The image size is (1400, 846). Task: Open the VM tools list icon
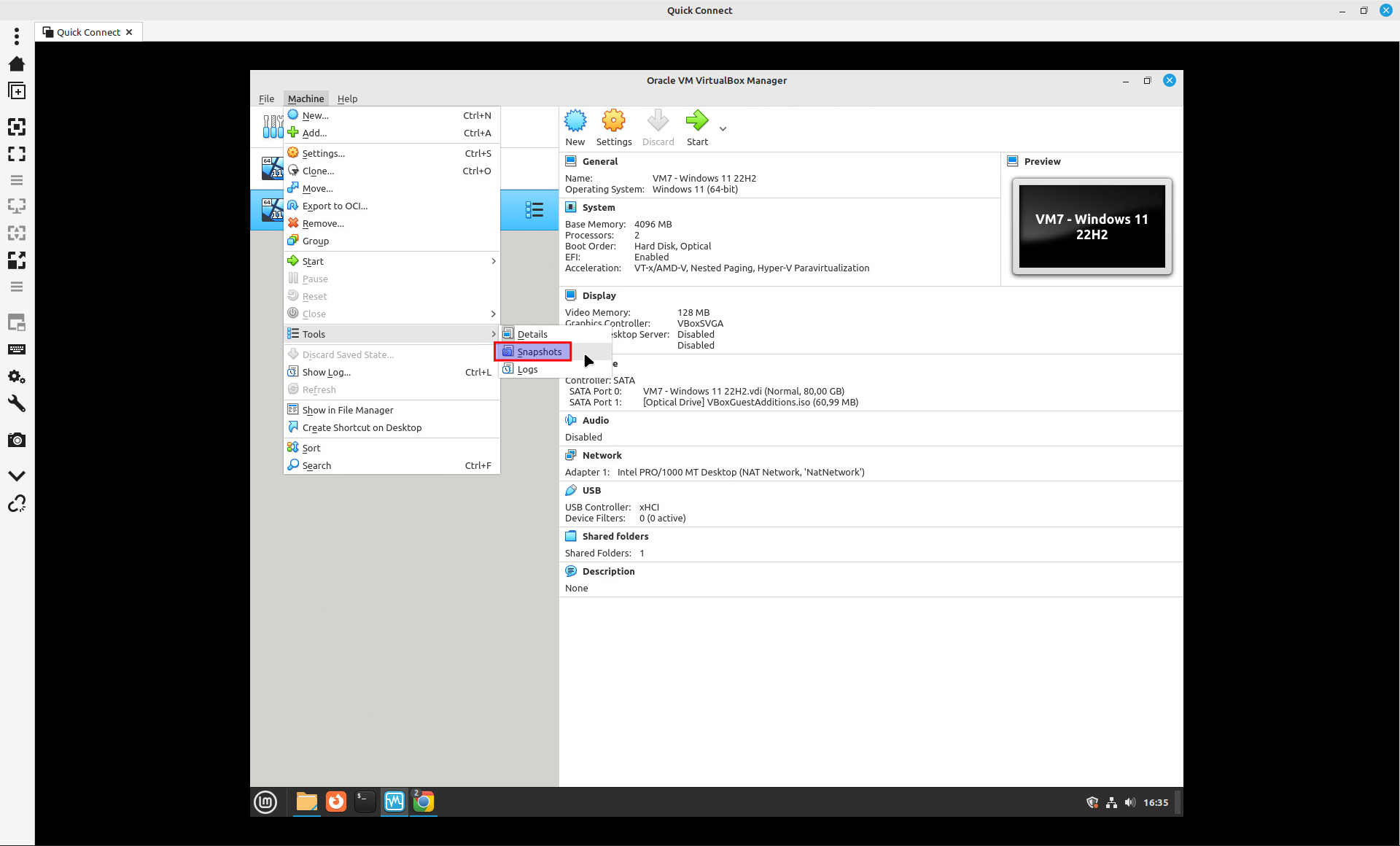click(534, 210)
